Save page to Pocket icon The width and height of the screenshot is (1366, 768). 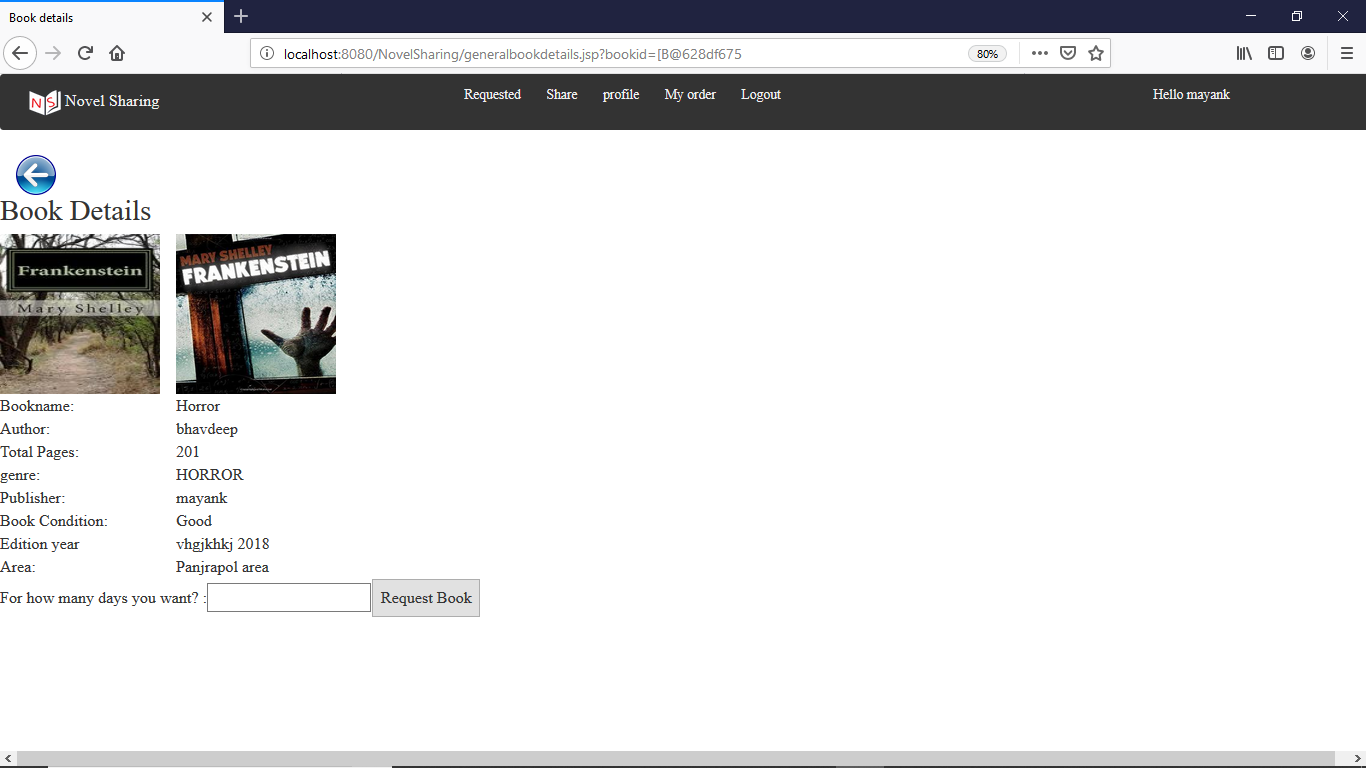point(1068,53)
